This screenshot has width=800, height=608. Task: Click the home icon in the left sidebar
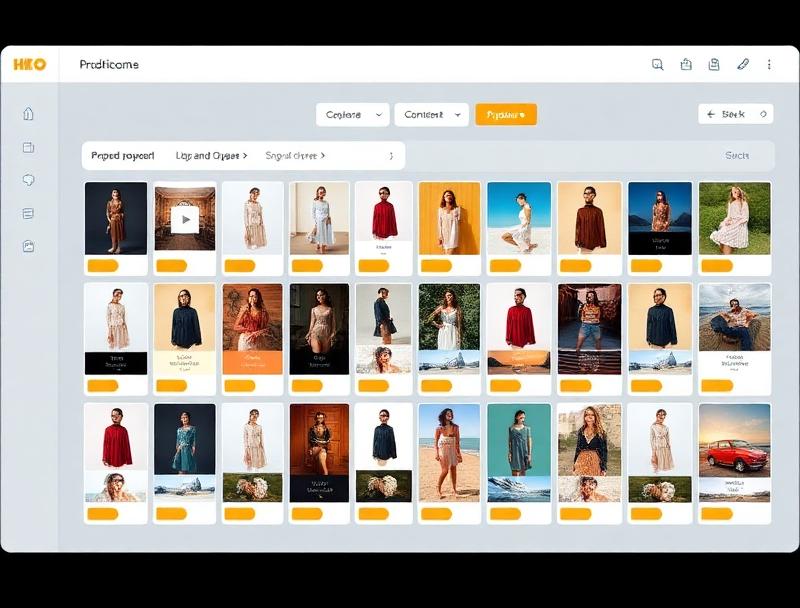coord(28,114)
